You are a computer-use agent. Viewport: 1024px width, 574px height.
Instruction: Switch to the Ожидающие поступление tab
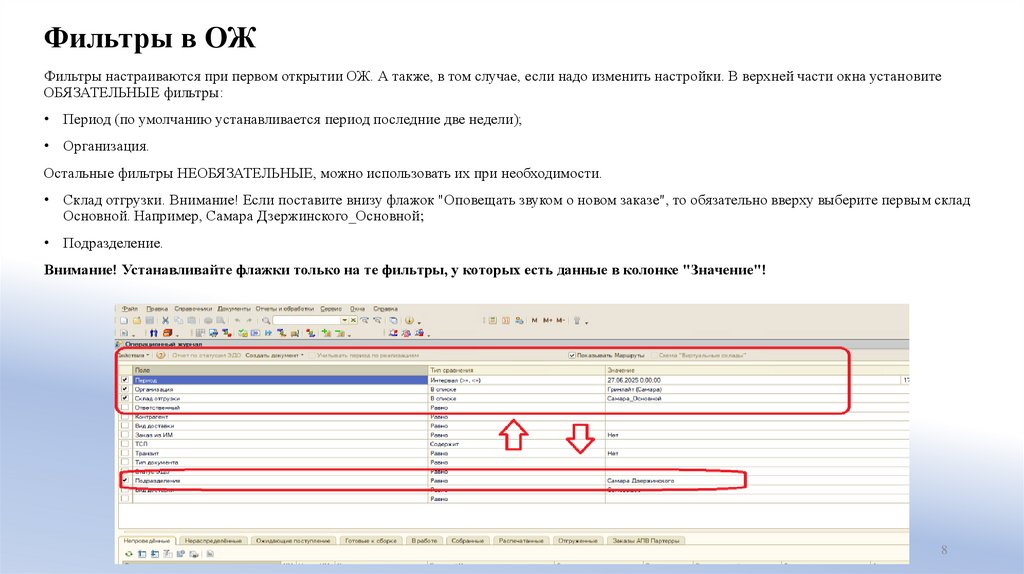click(293, 541)
